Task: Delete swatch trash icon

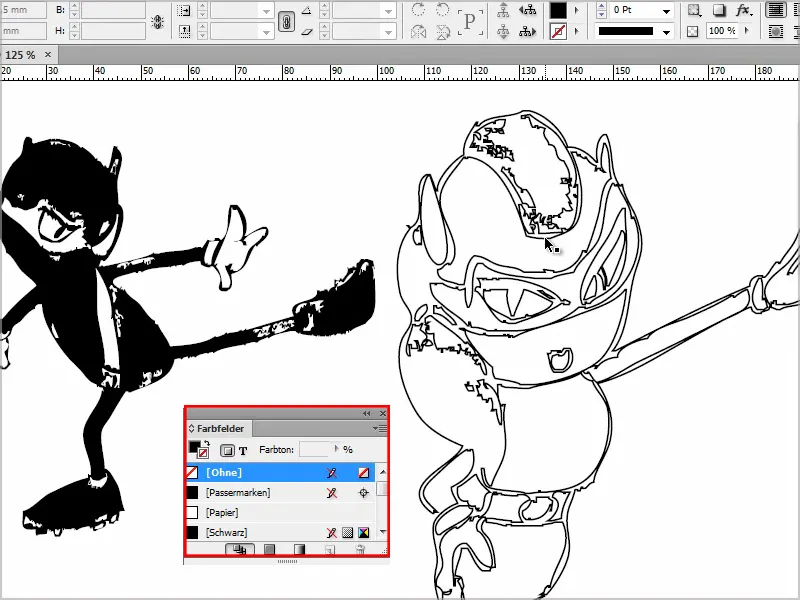Action: tap(360, 549)
